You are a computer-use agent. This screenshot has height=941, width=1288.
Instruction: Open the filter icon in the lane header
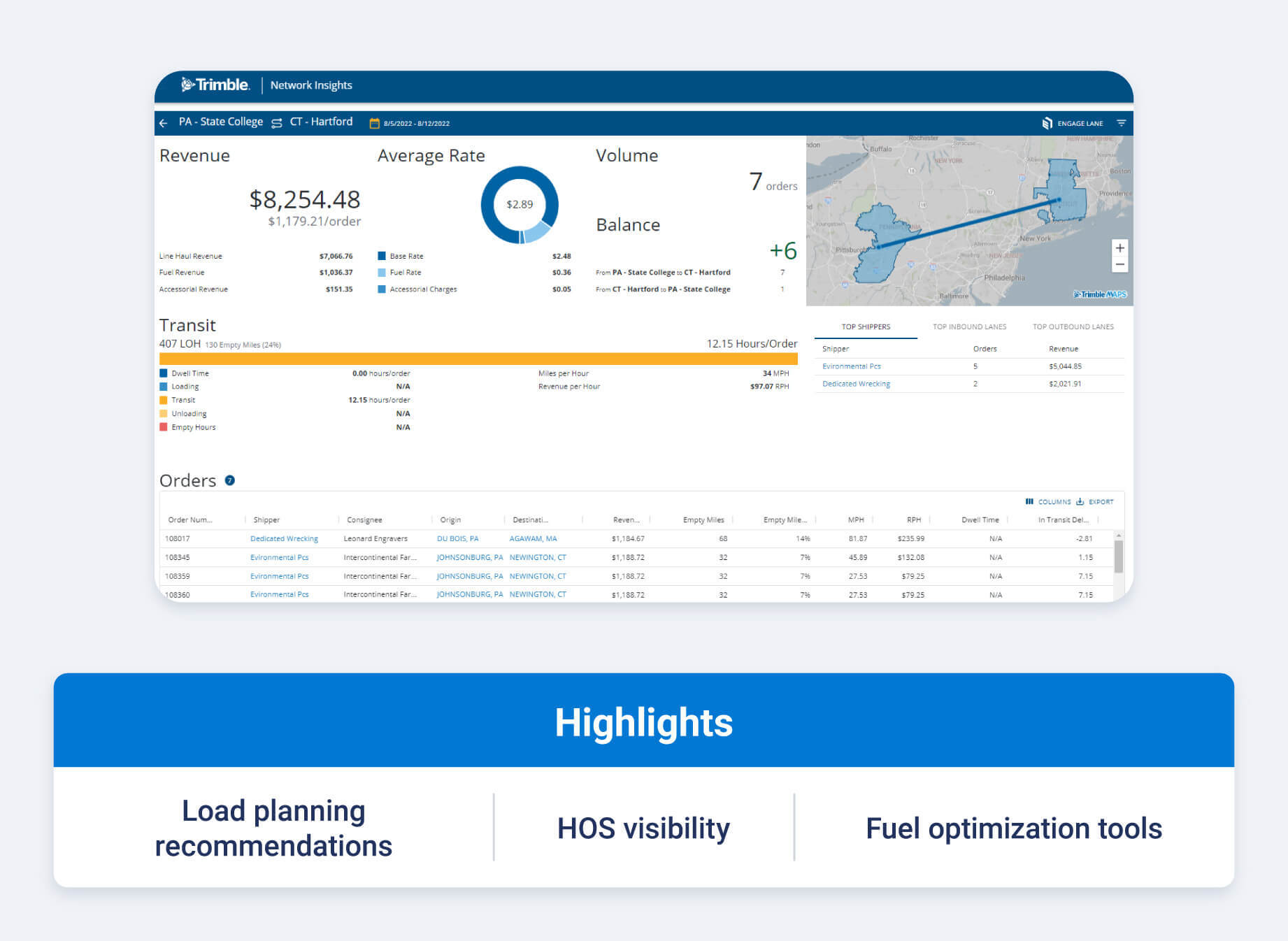tap(1122, 123)
